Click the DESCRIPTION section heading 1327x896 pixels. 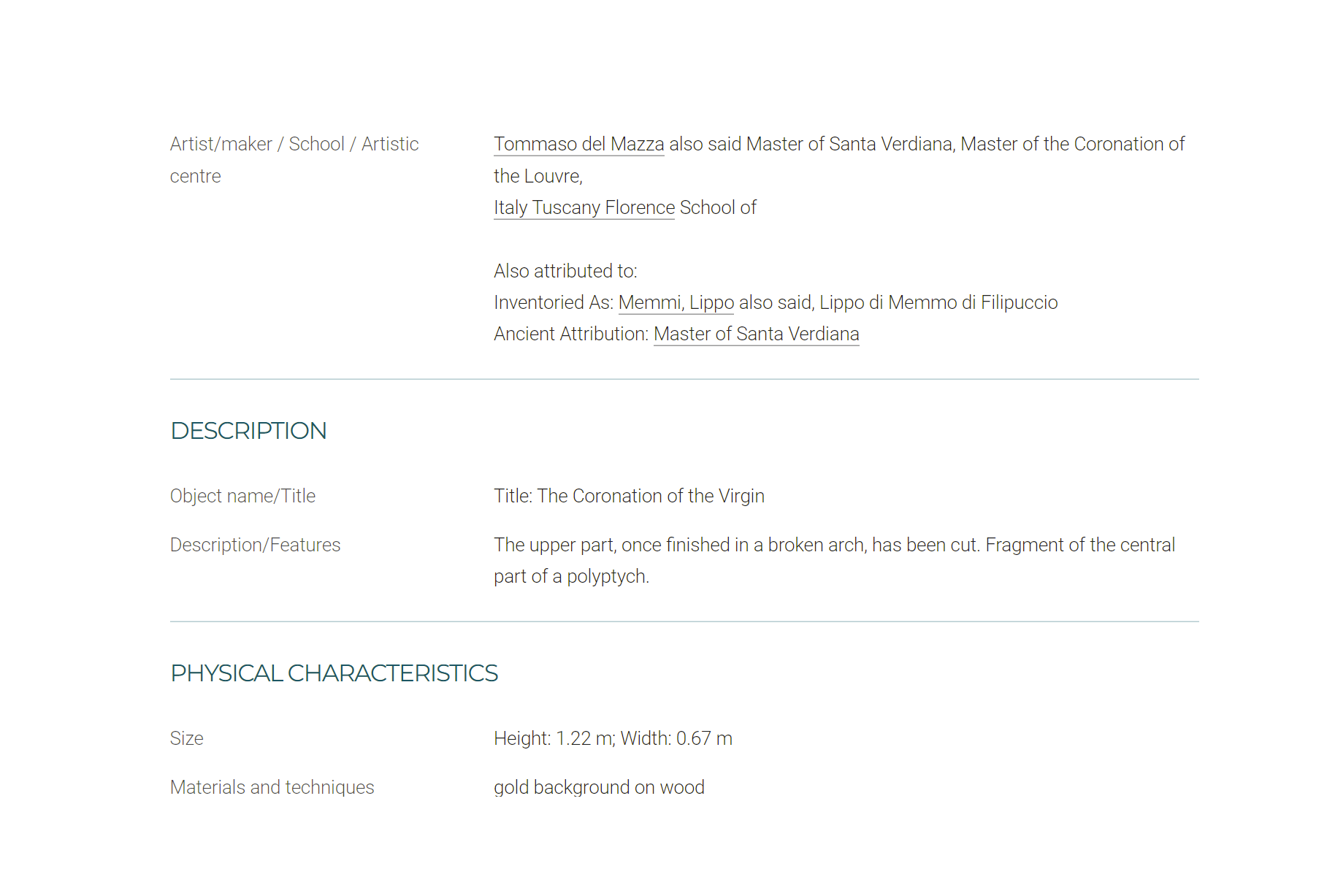[248, 431]
